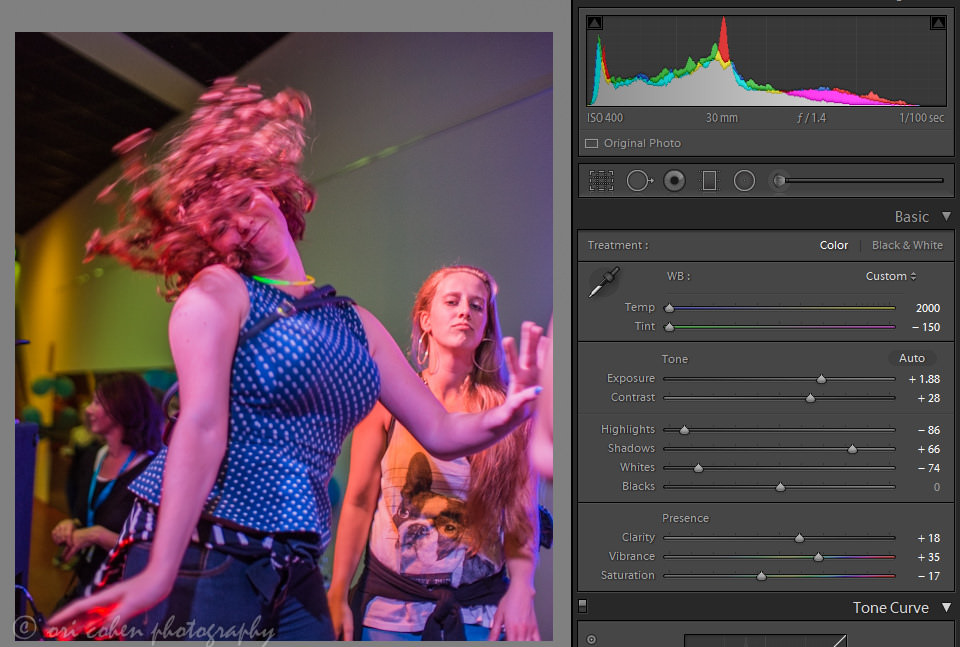Pick the White Balance eyedropper
Viewport: 960px width, 647px height.
[604, 282]
